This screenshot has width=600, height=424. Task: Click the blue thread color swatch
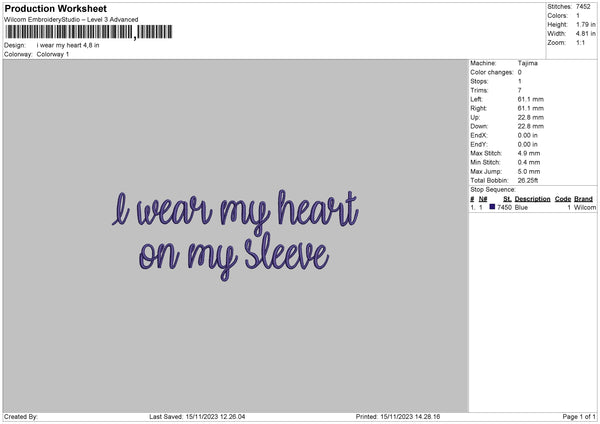(492, 207)
